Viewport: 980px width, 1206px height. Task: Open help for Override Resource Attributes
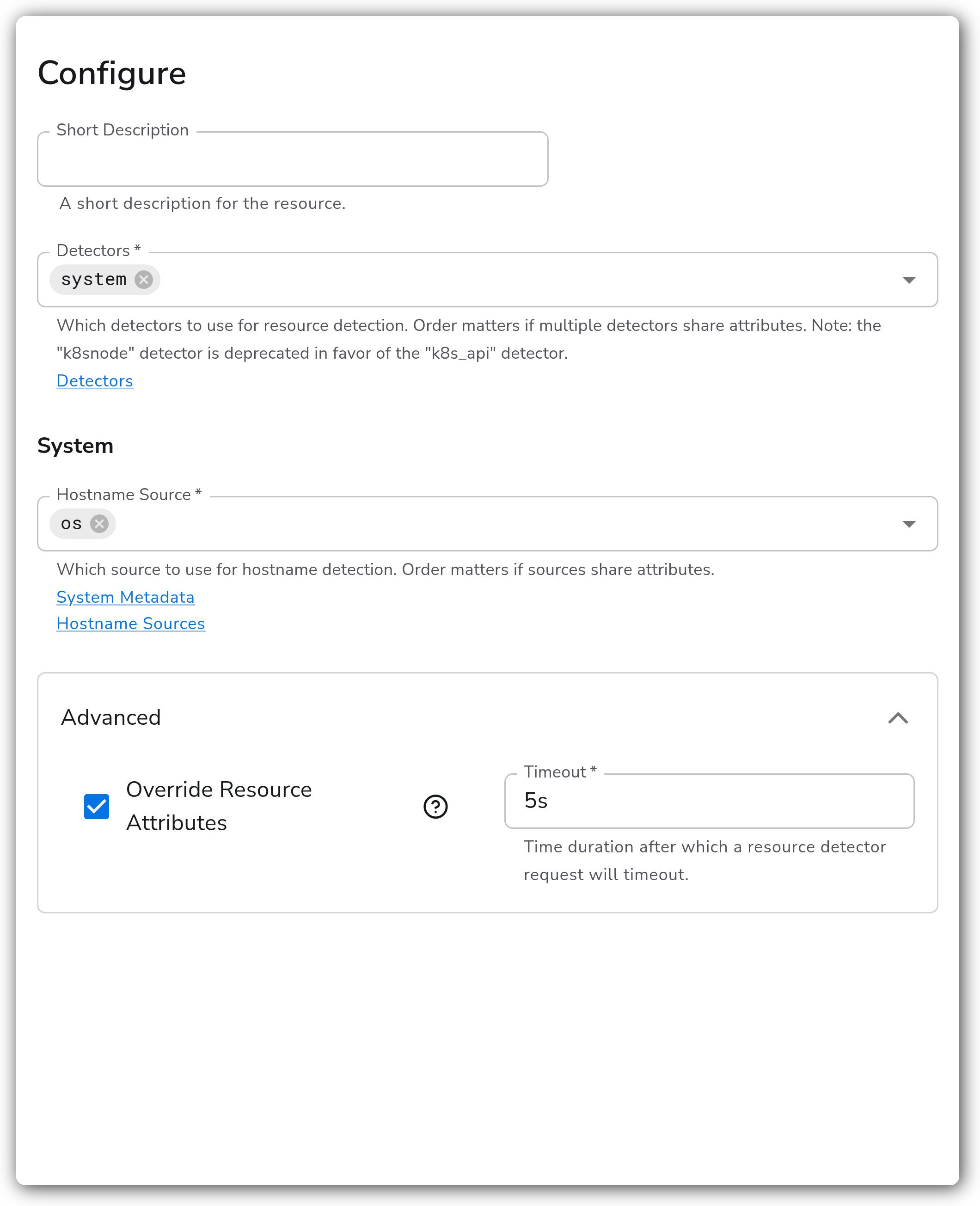pyautogui.click(x=435, y=807)
